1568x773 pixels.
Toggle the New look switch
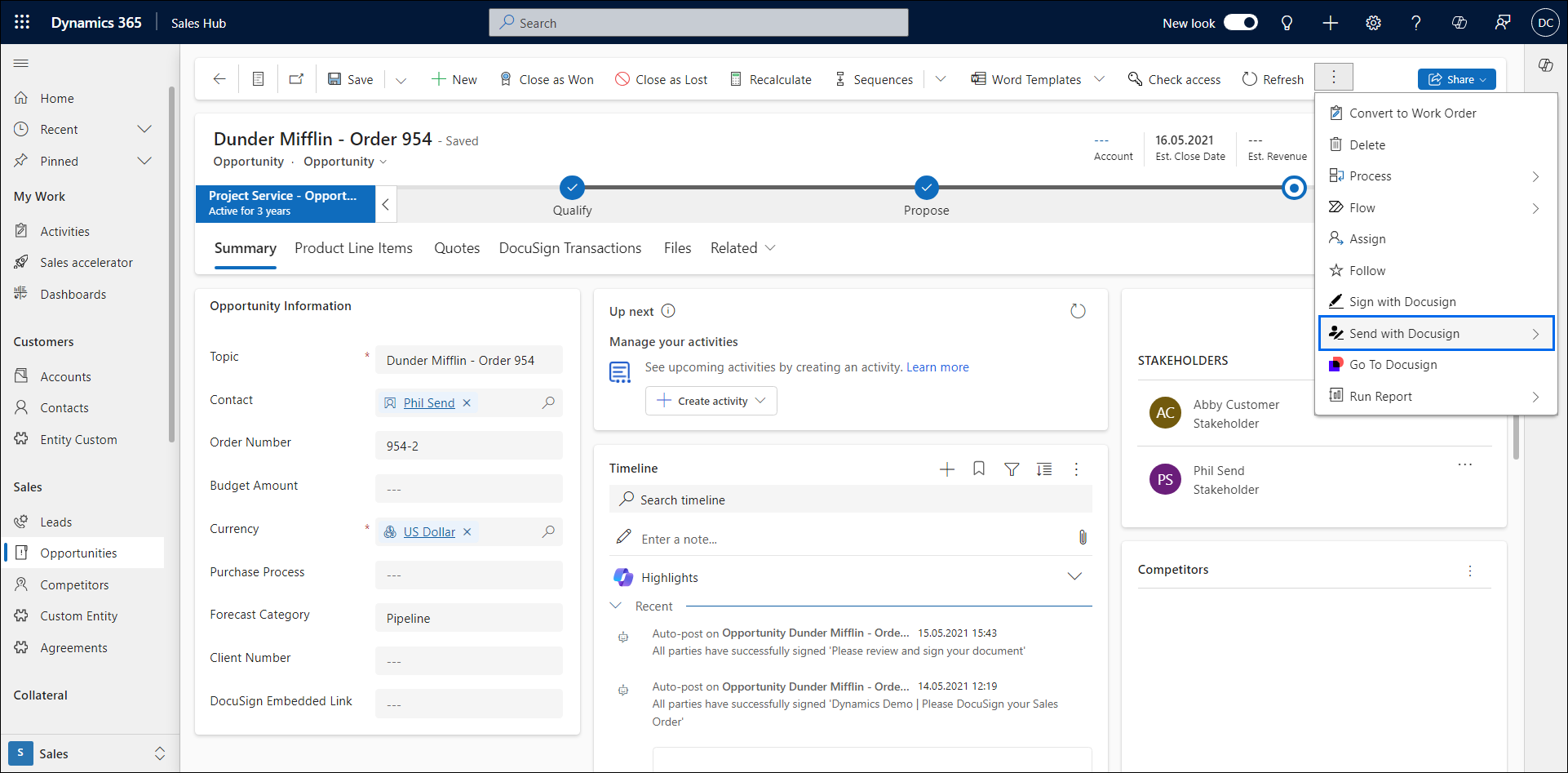click(x=1240, y=23)
